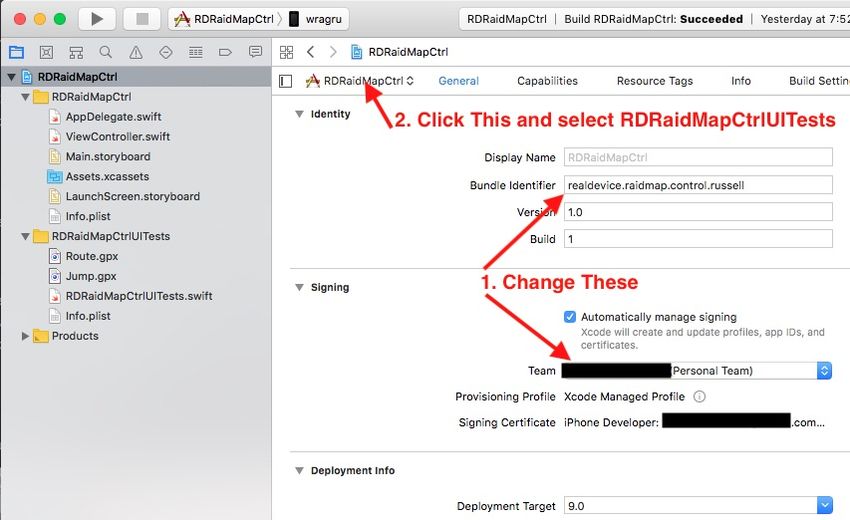This screenshot has height=520, width=850.
Task: Click the Version field
Action: [x=698, y=212]
